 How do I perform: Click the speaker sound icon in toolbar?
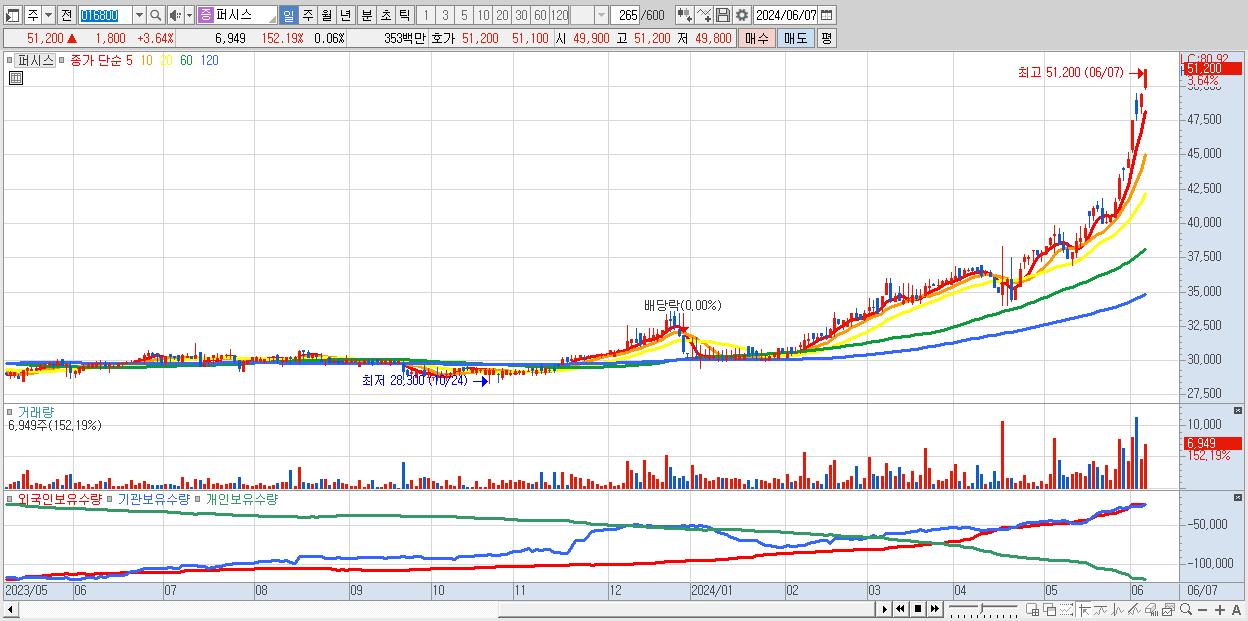click(x=175, y=15)
